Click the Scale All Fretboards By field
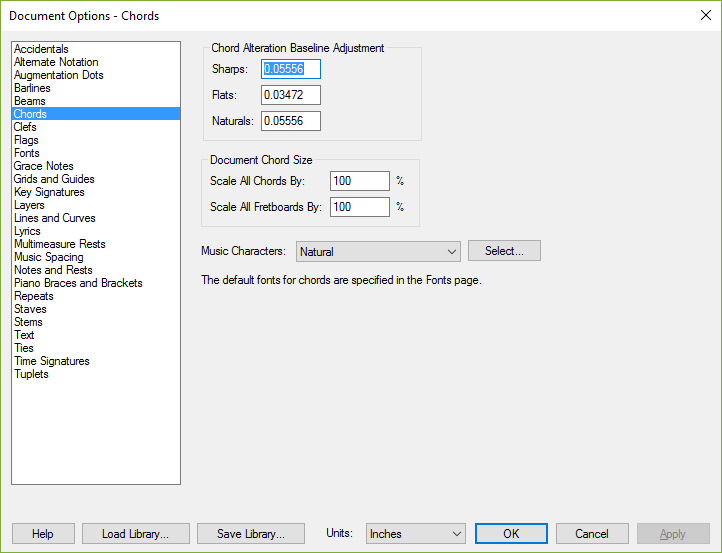Image resolution: width=722 pixels, height=553 pixels. point(360,207)
